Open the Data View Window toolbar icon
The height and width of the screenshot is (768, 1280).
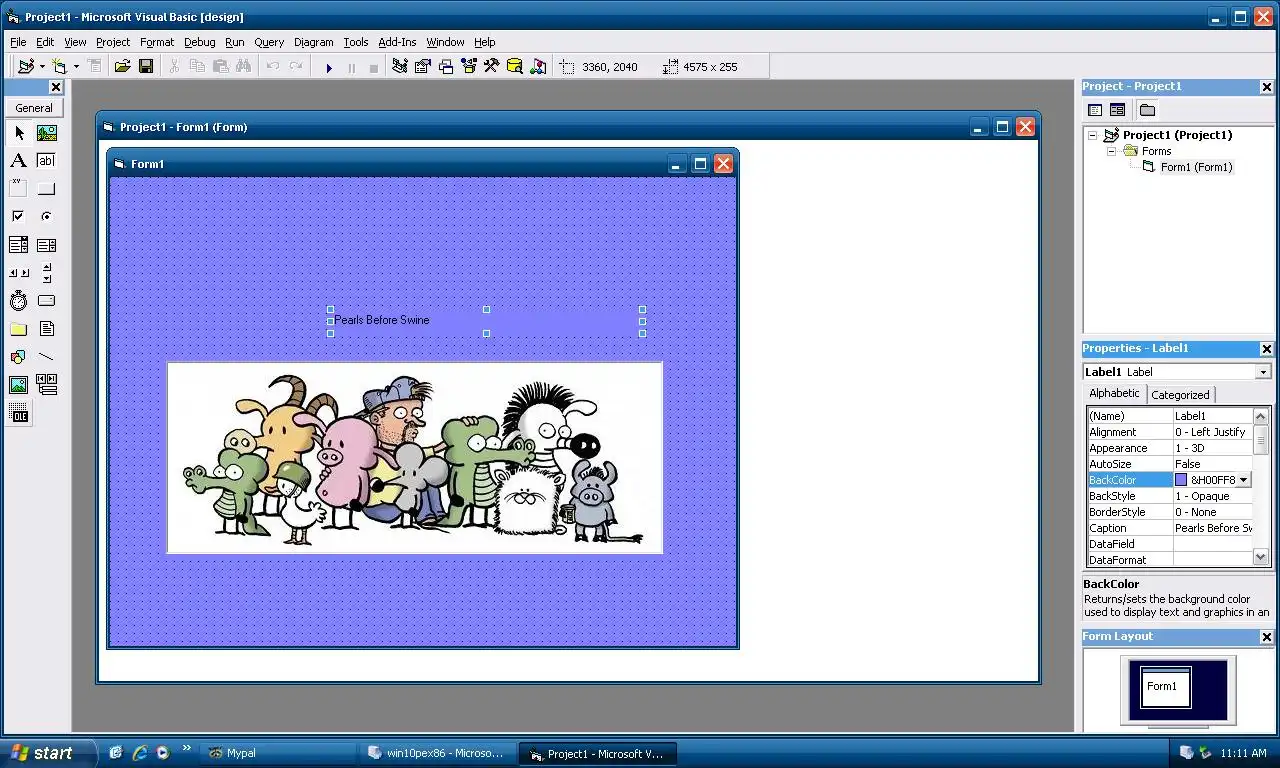[x=515, y=67]
